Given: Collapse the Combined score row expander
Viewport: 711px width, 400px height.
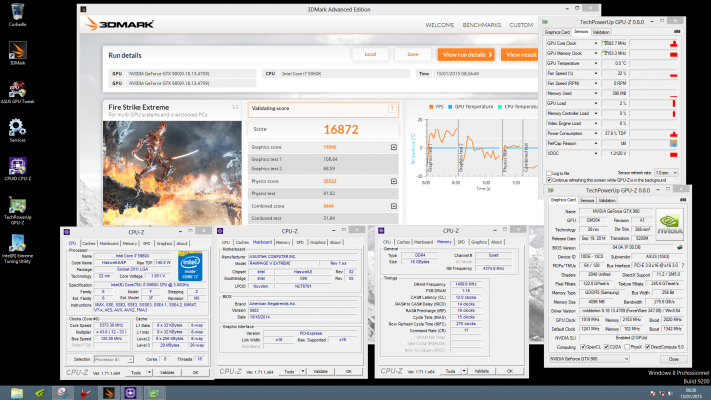Looking at the screenshot, I should coord(394,206).
